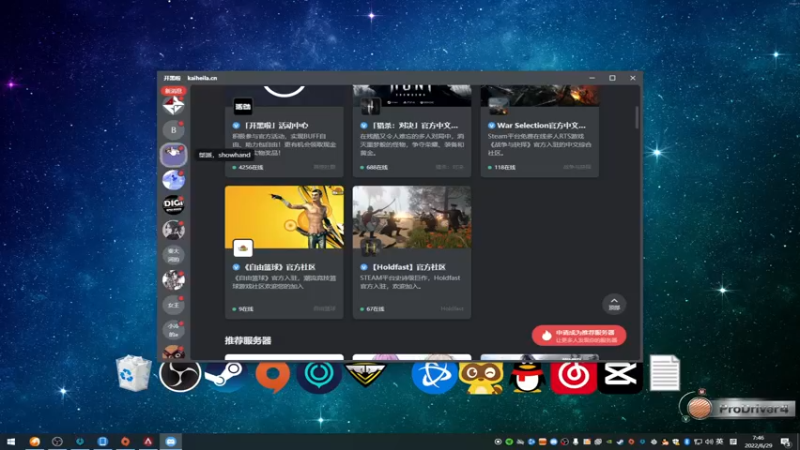Click the vertical scrollbar thumb in Kaiheila window

coord(637,117)
